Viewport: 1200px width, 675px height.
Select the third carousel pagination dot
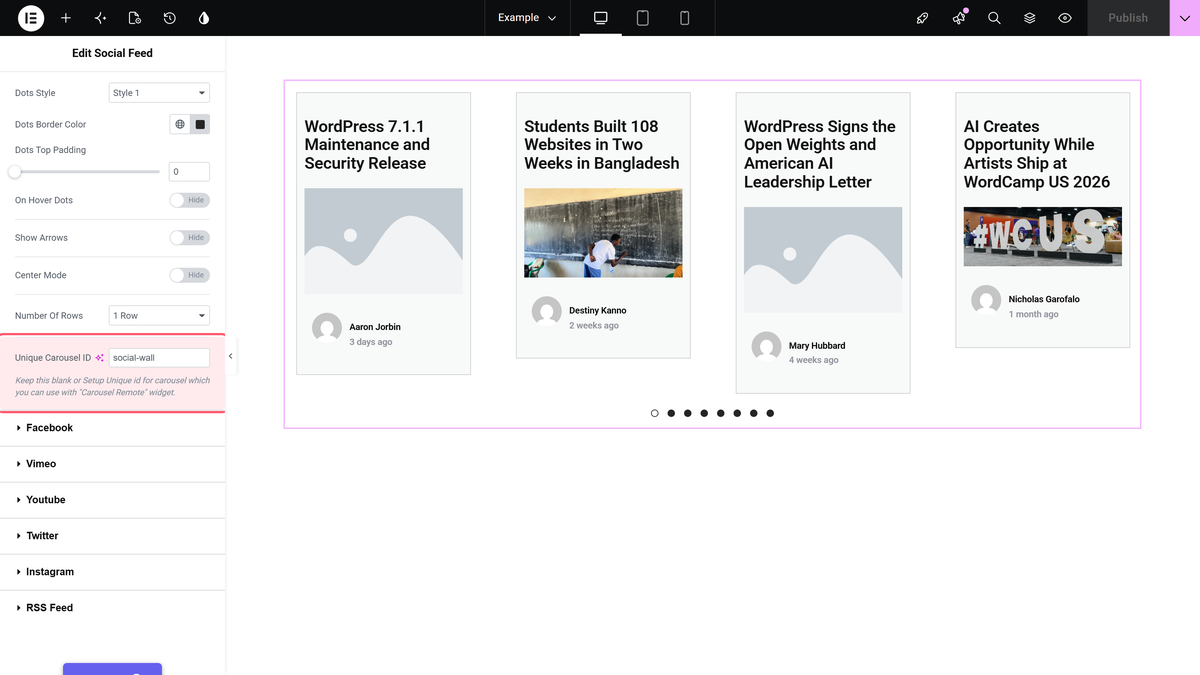click(x=688, y=413)
